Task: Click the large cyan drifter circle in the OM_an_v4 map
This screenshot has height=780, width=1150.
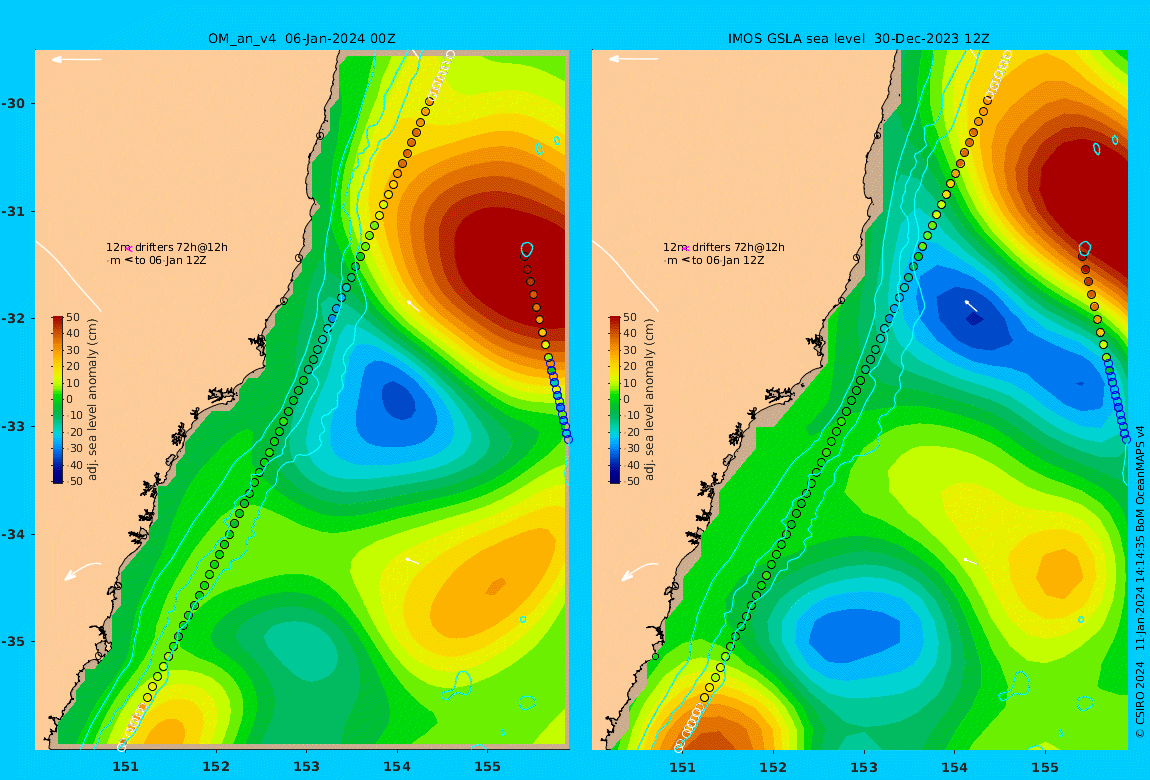Action: click(x=527, y=249)
